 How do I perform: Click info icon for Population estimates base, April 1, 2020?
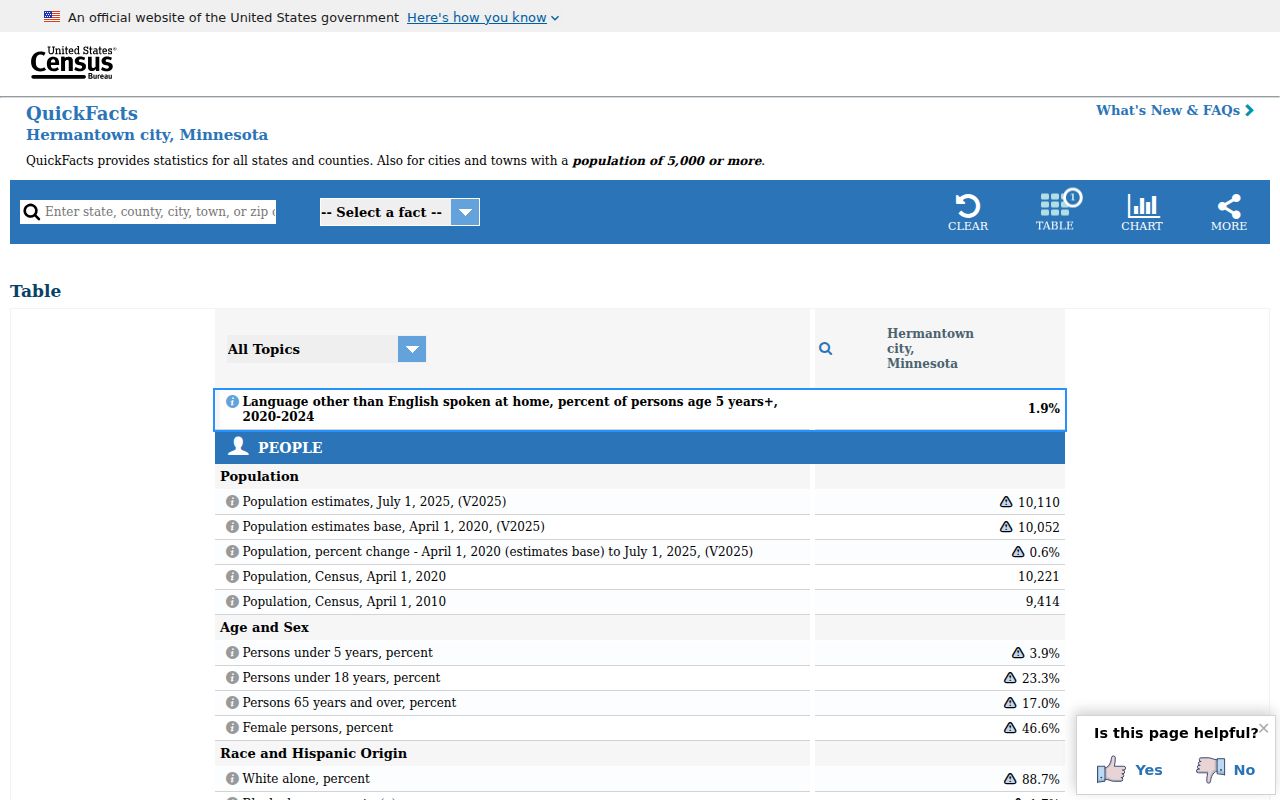click(x=232, y=527)
